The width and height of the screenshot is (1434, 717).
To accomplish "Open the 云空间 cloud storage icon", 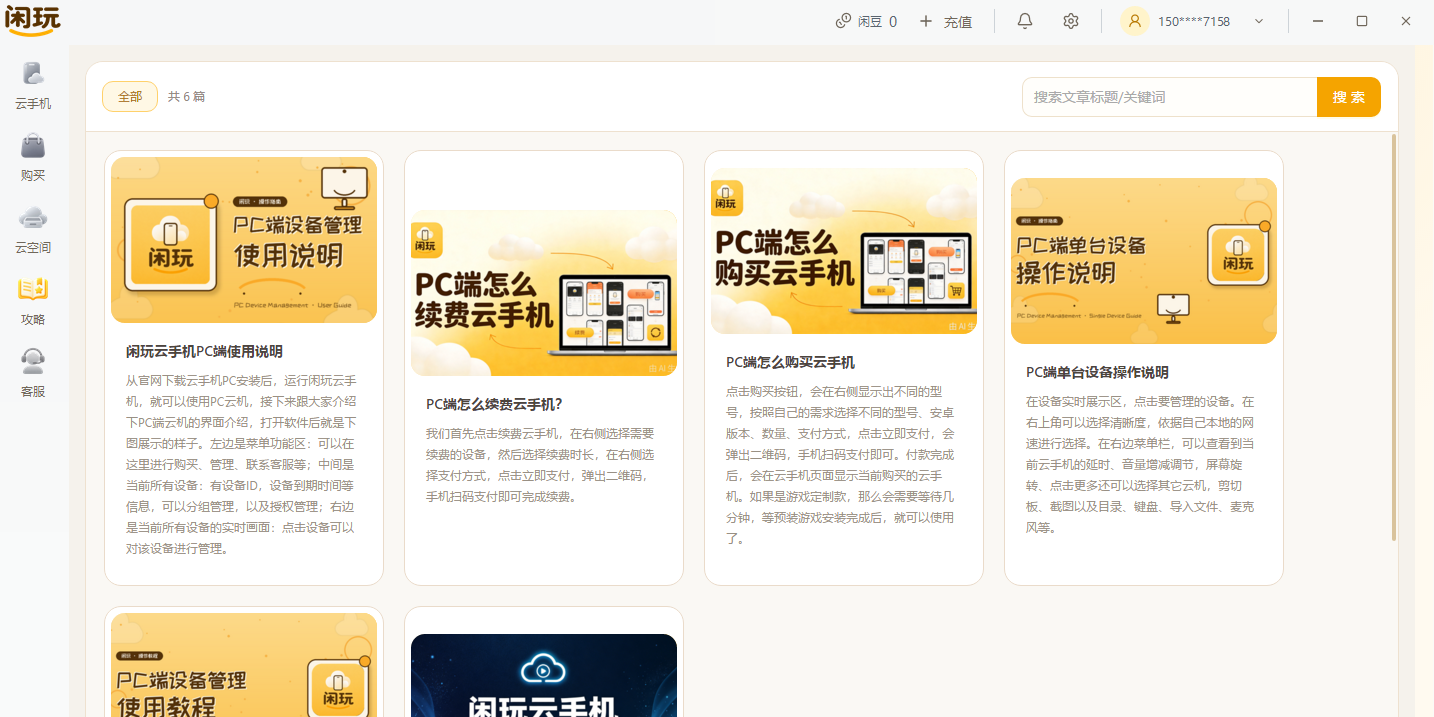I will point(33,218).
